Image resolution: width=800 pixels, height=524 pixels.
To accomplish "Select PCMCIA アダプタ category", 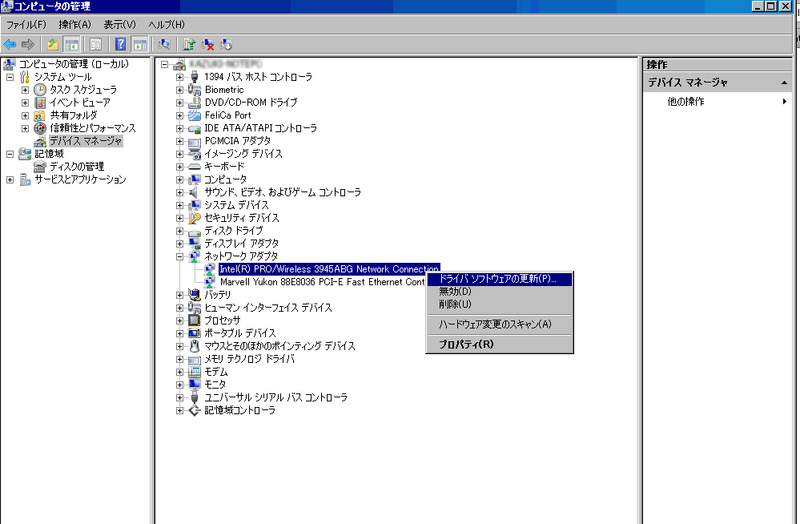I will click(x=237, y=141).
